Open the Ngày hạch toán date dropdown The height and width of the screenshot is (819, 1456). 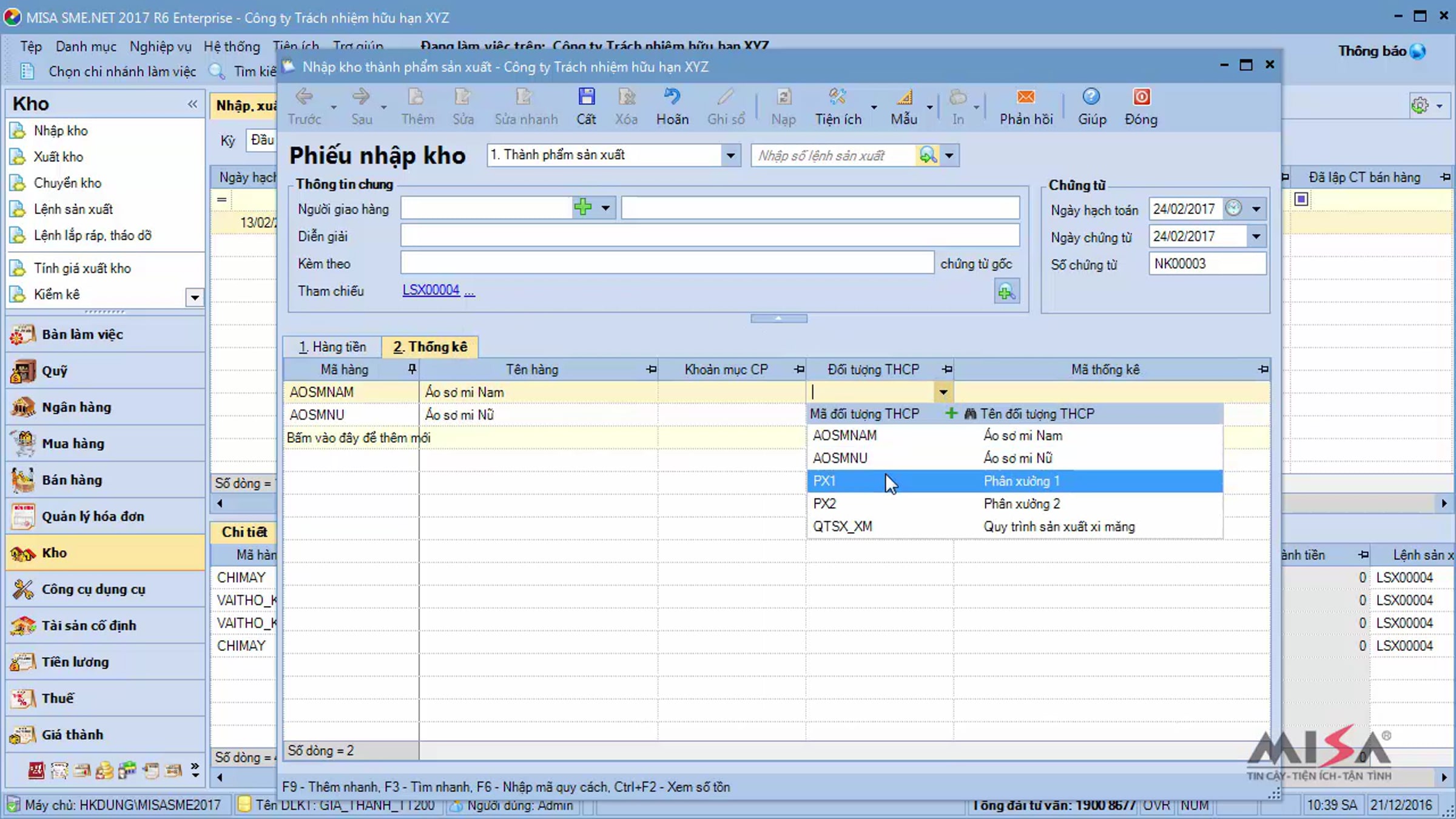[x=1256, y=209]
